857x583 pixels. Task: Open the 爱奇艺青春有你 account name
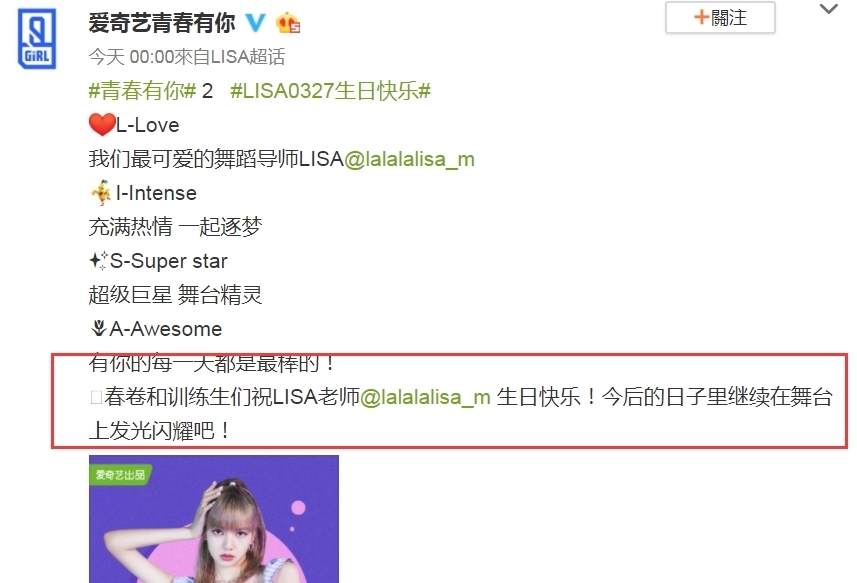point(162,23)
